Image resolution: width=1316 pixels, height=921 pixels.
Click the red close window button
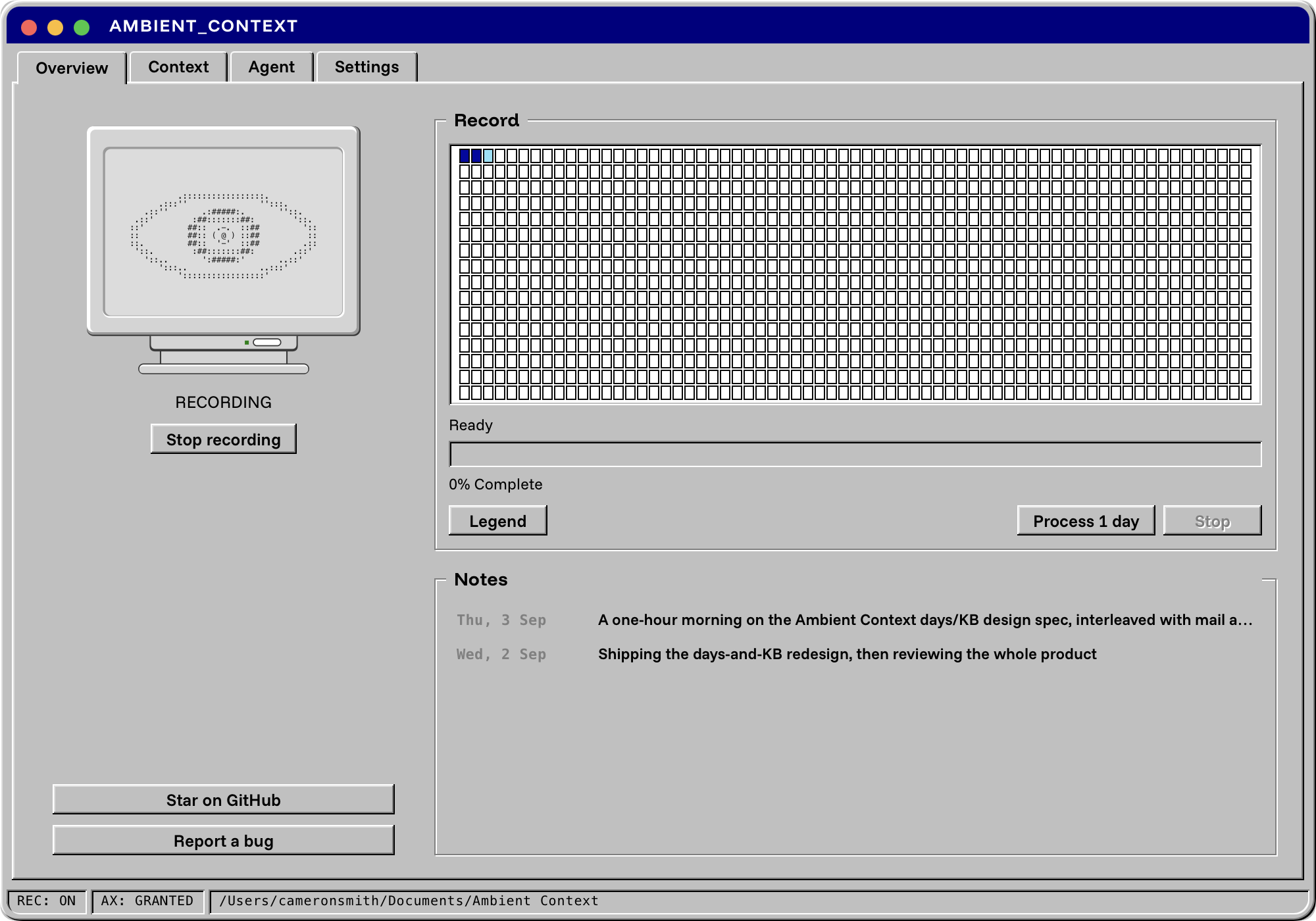(29, 27)
